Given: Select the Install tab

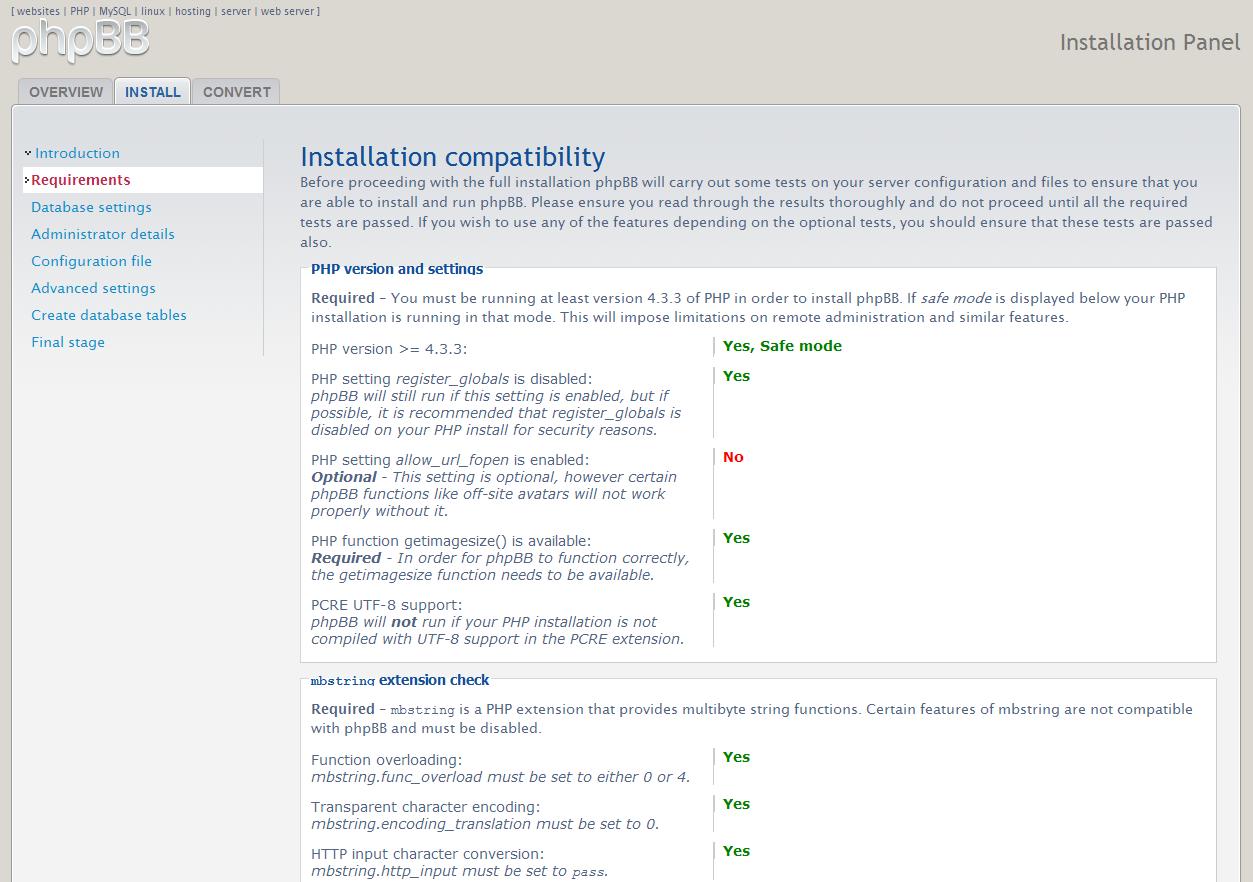Looking at the screenshot, I should (153, 92).
